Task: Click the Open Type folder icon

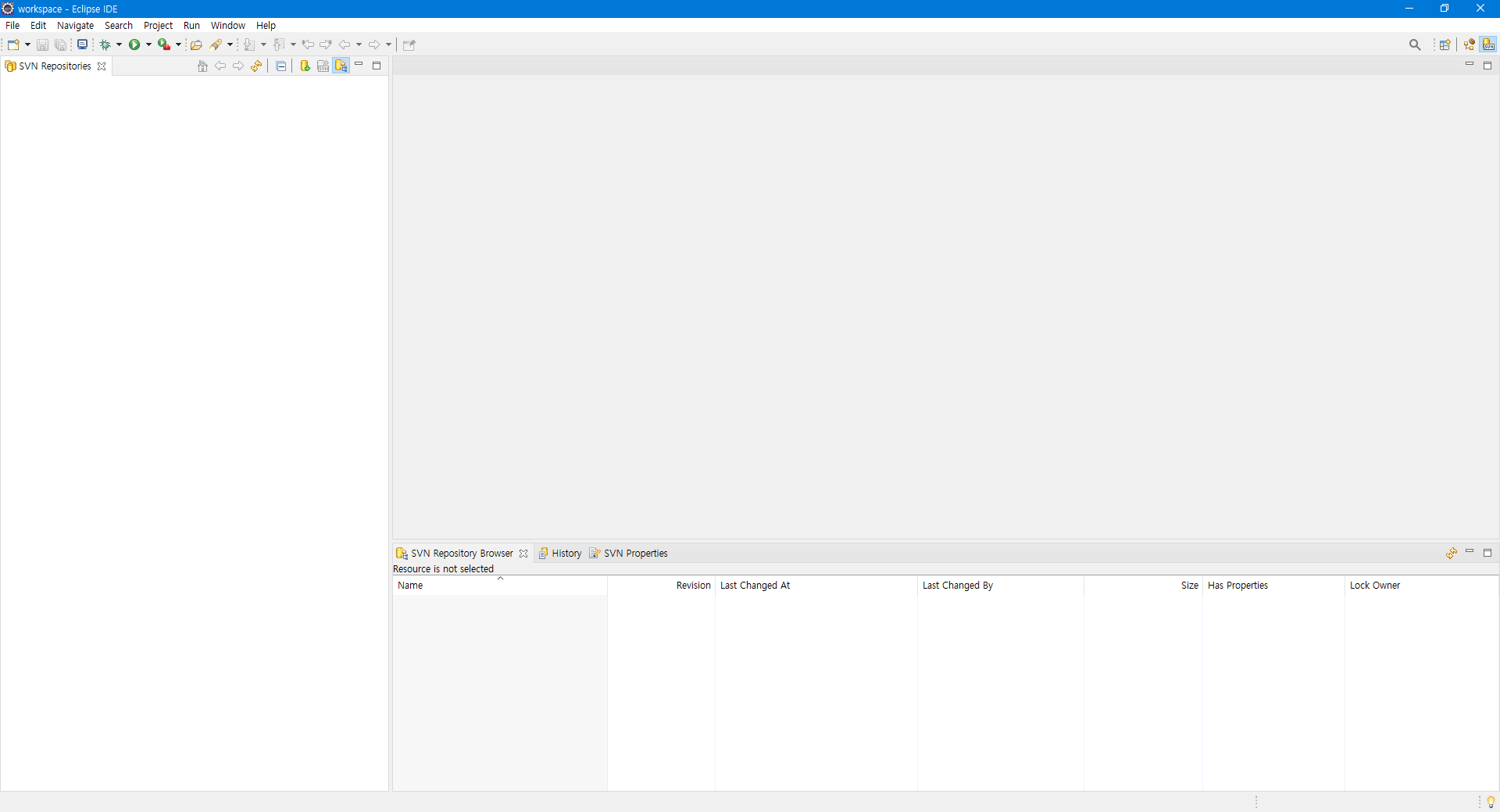Action: [x=197, y=45]
